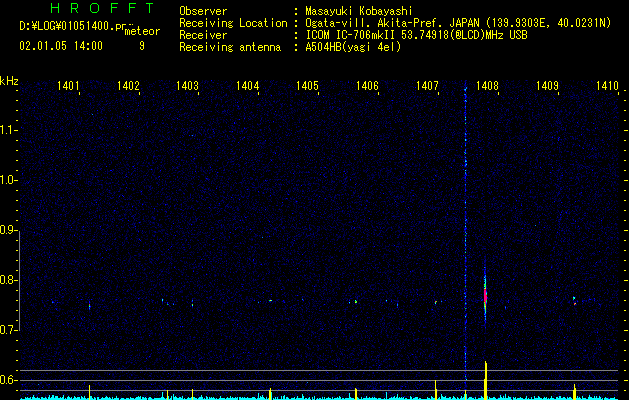Screen dimensions: 629x400
Task: Click the small echo just after 1401
Action: coord(89,307)
